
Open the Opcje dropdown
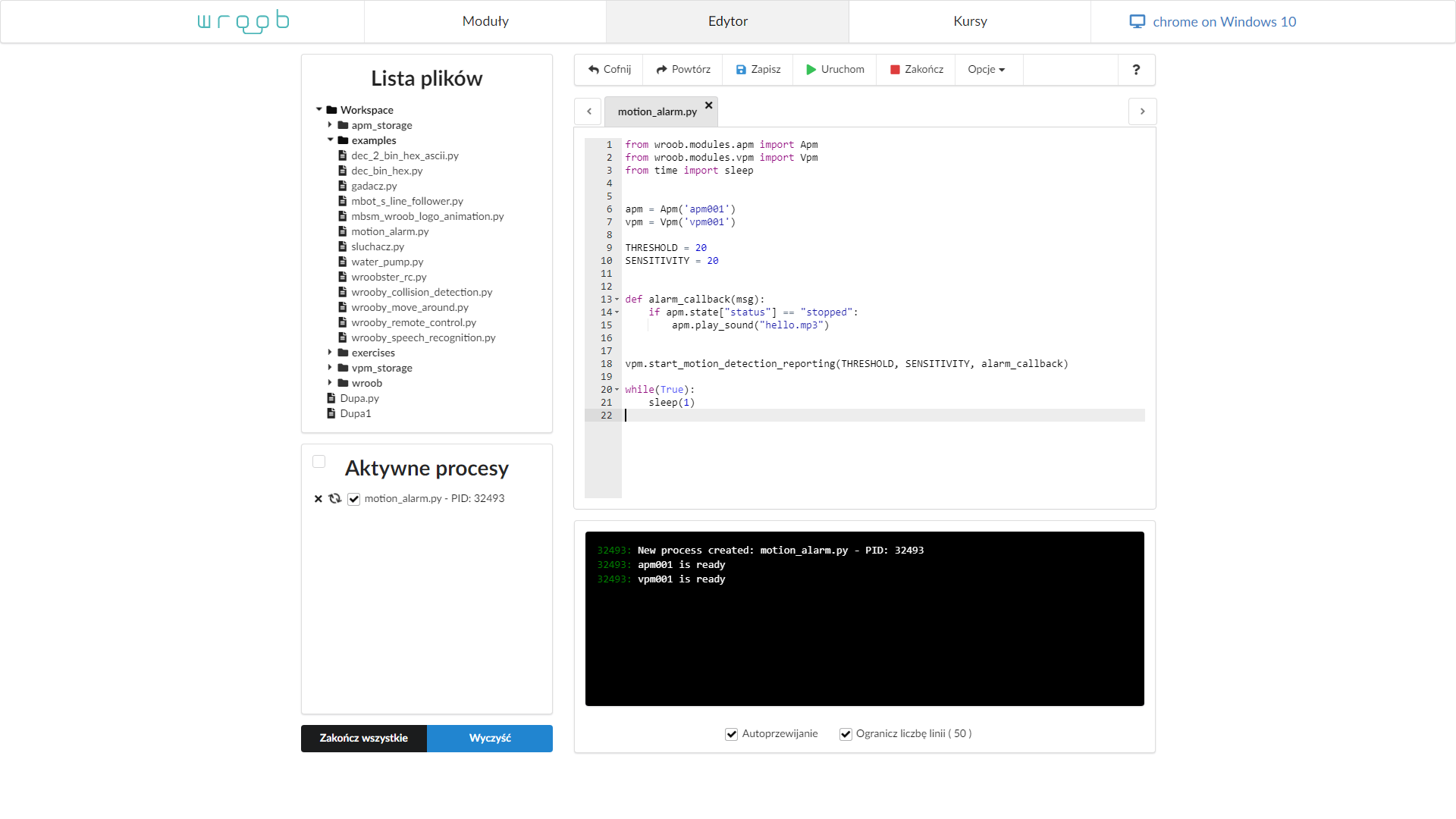987,69
